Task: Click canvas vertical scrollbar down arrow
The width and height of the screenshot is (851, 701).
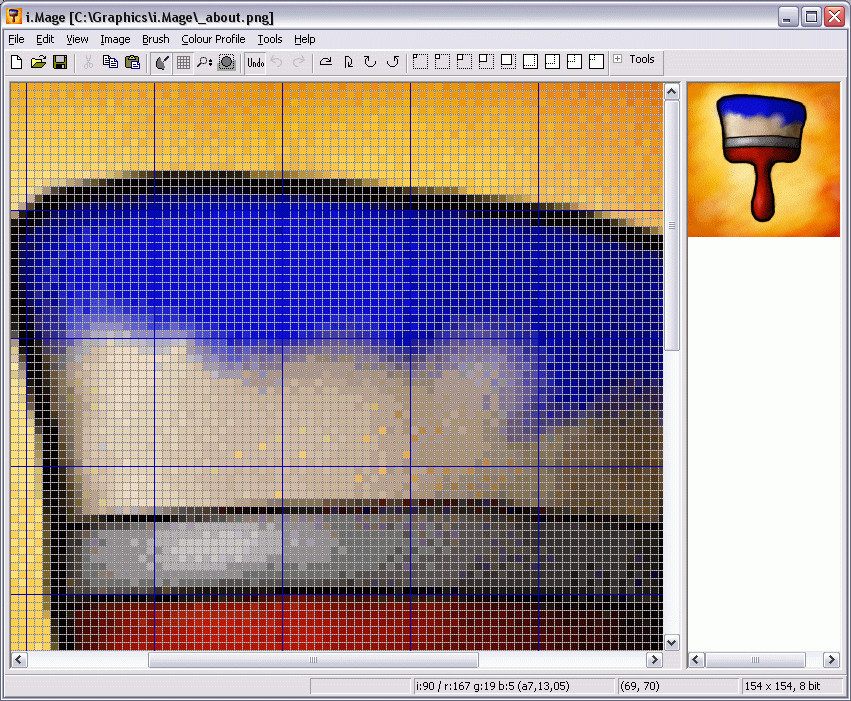Action: coord(671,643)
